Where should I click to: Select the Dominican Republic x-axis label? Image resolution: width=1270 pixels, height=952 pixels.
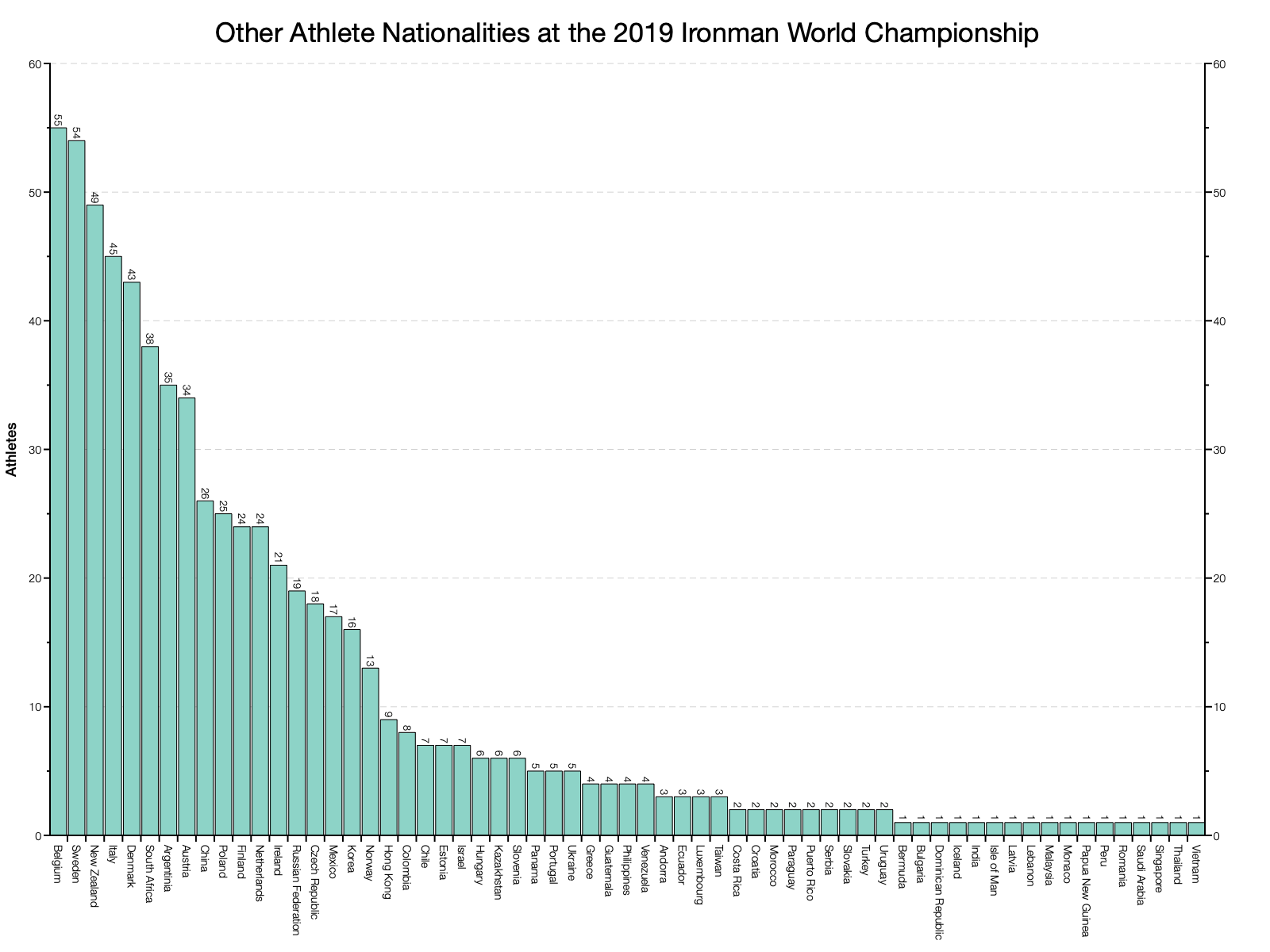[x=938, y=892]
